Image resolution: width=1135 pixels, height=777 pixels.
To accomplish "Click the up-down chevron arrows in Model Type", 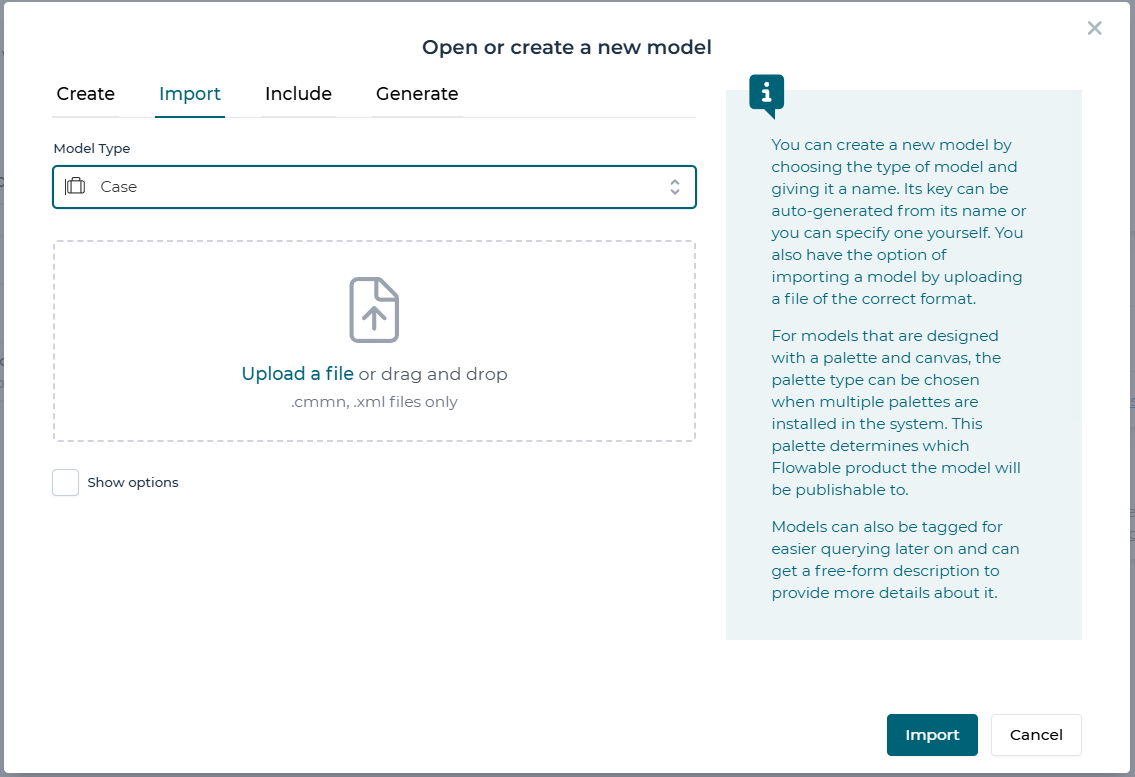I will [x=675, y=187].
